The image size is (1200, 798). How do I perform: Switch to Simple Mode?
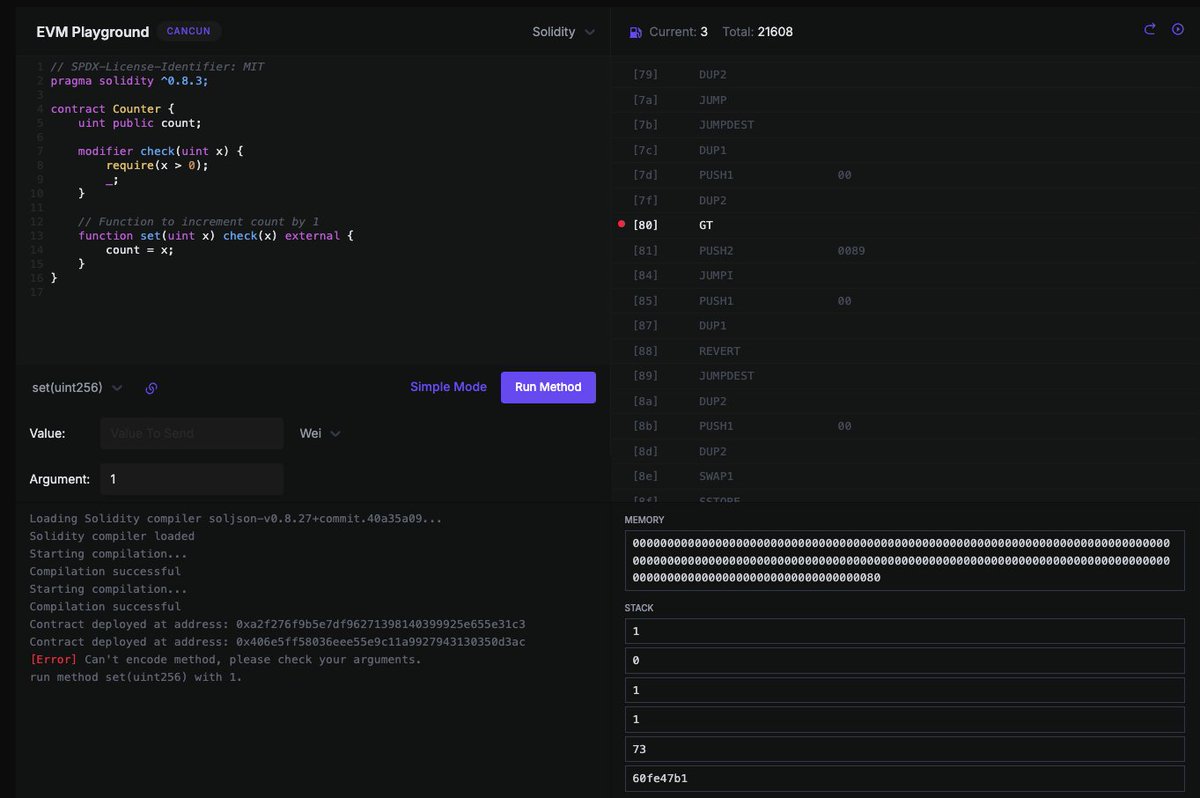pos(448,387)
